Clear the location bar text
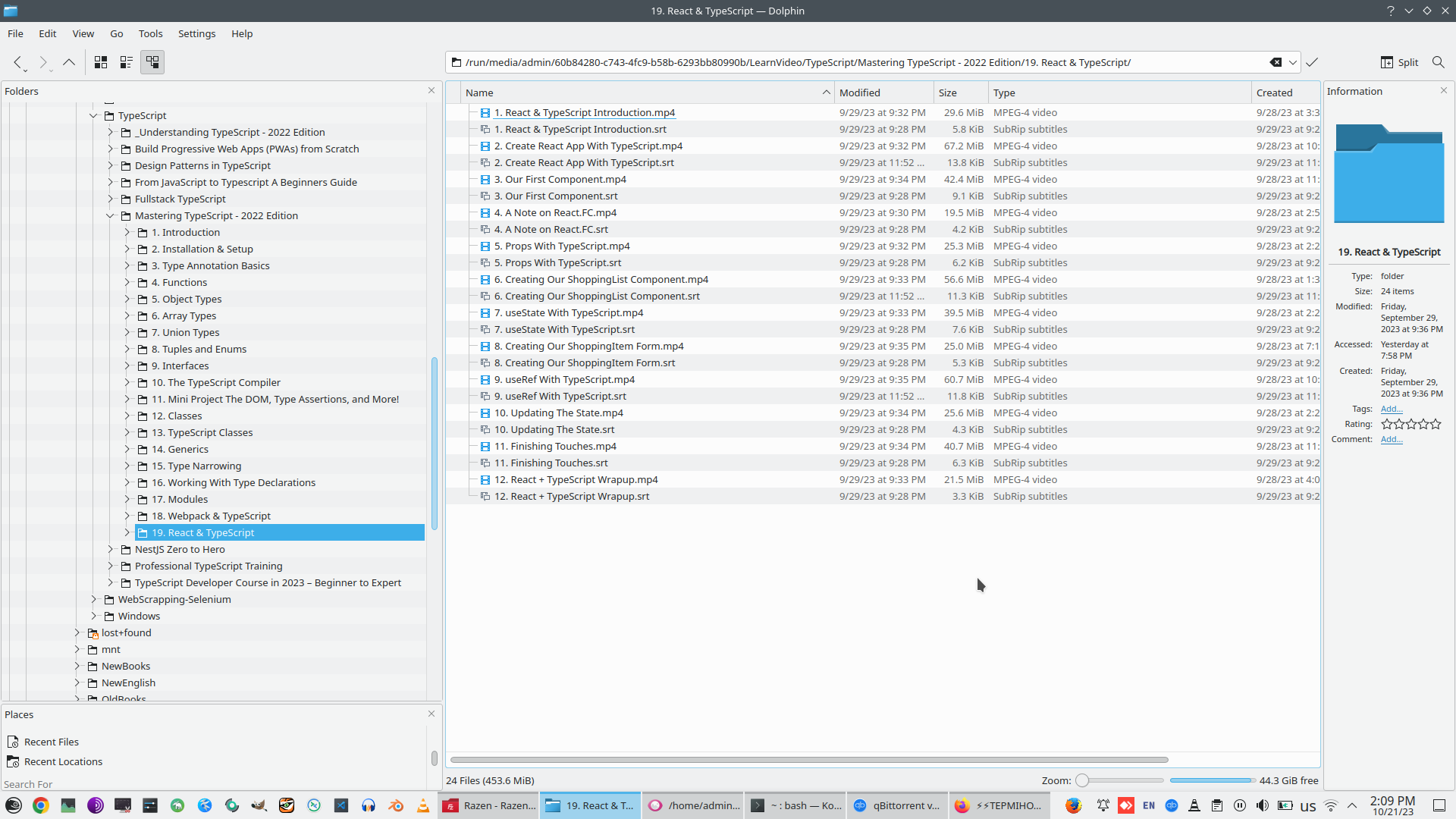 [x=1276, y=62]
